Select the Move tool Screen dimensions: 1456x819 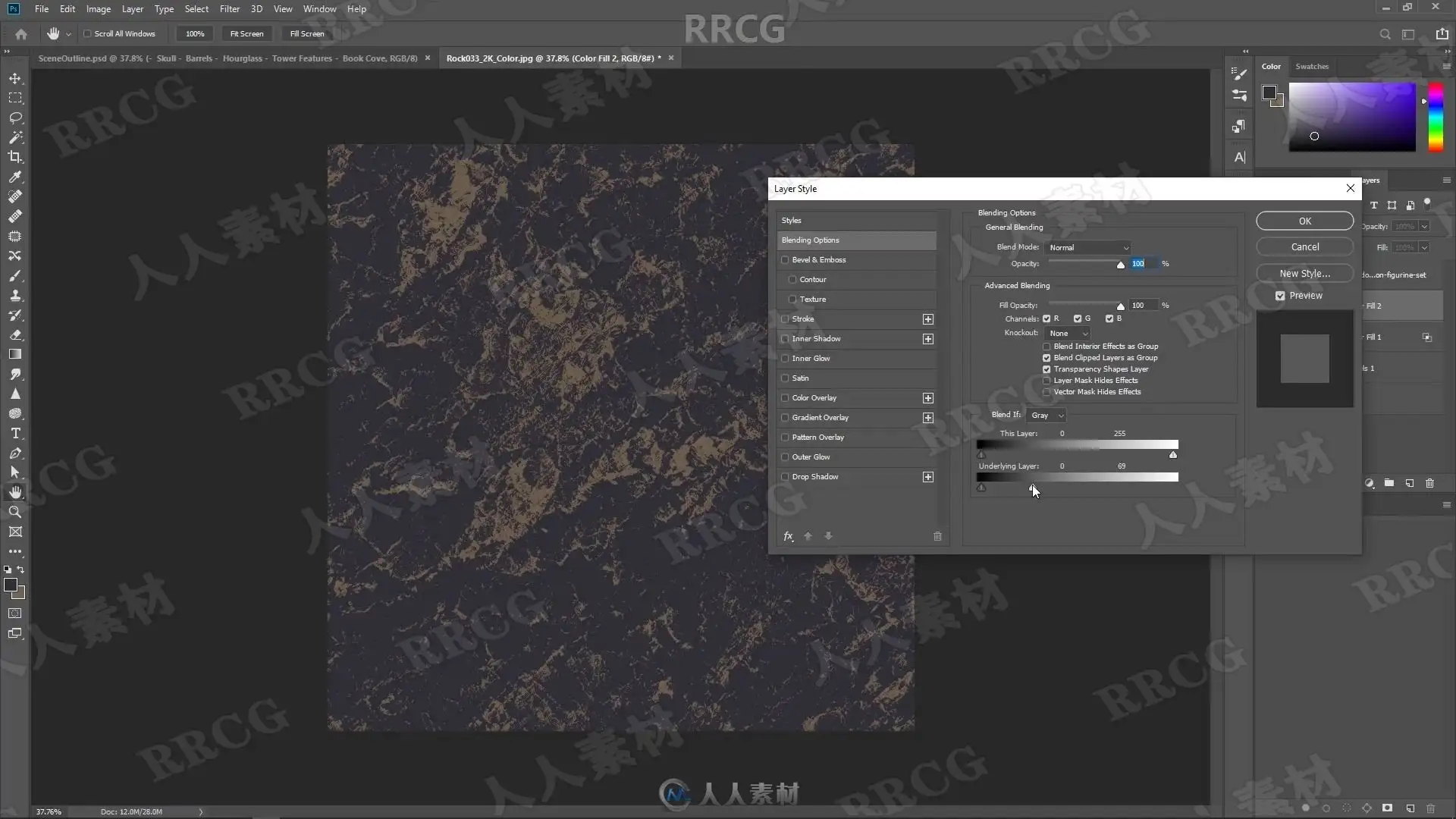tap(15, 78)
